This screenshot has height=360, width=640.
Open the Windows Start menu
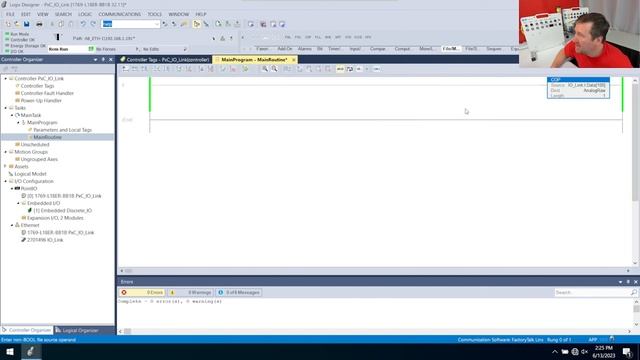[10, 351]
